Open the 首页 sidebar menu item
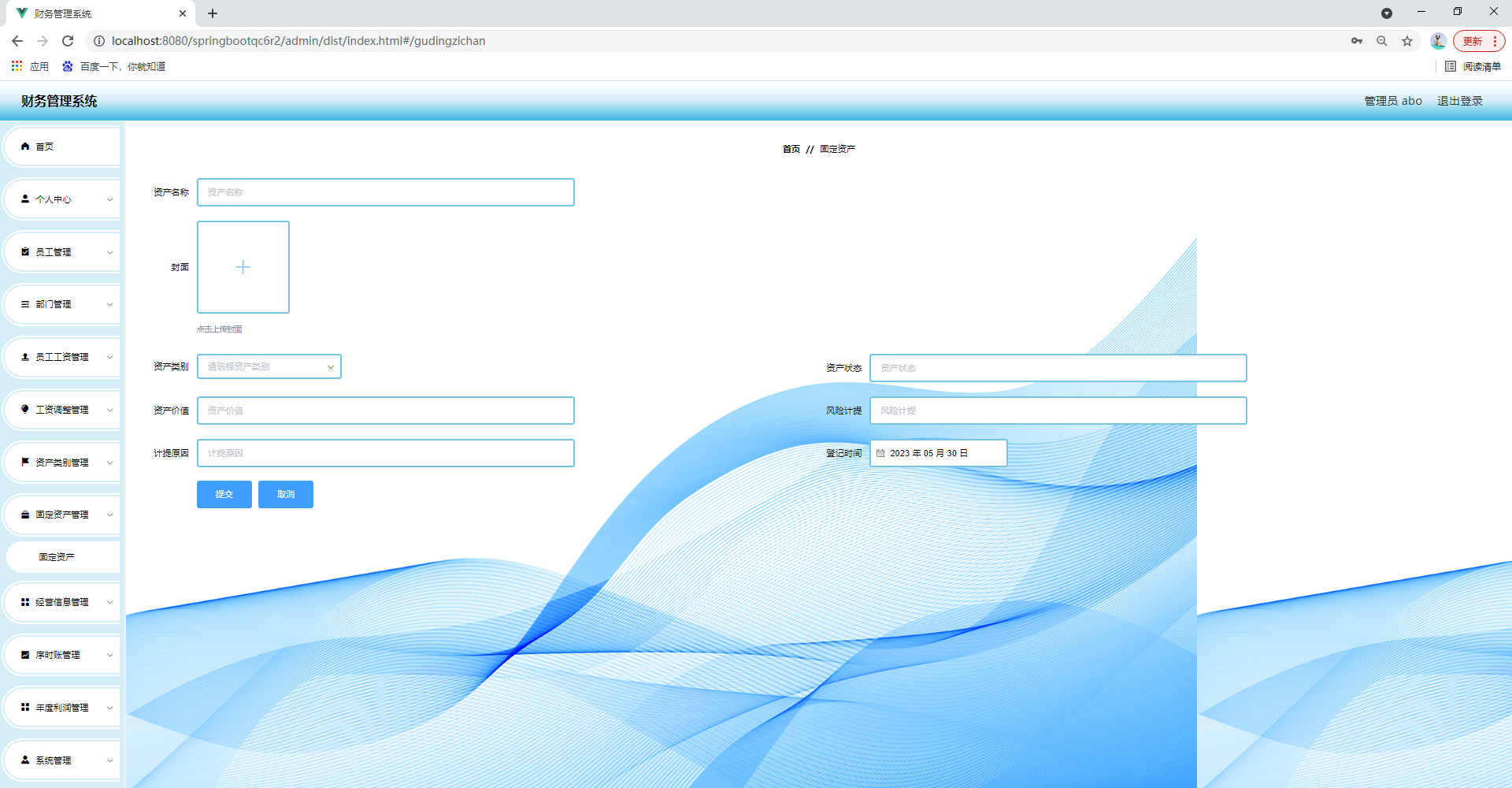The height and width of the screenshot is (788, 1512). click(62, 147)
